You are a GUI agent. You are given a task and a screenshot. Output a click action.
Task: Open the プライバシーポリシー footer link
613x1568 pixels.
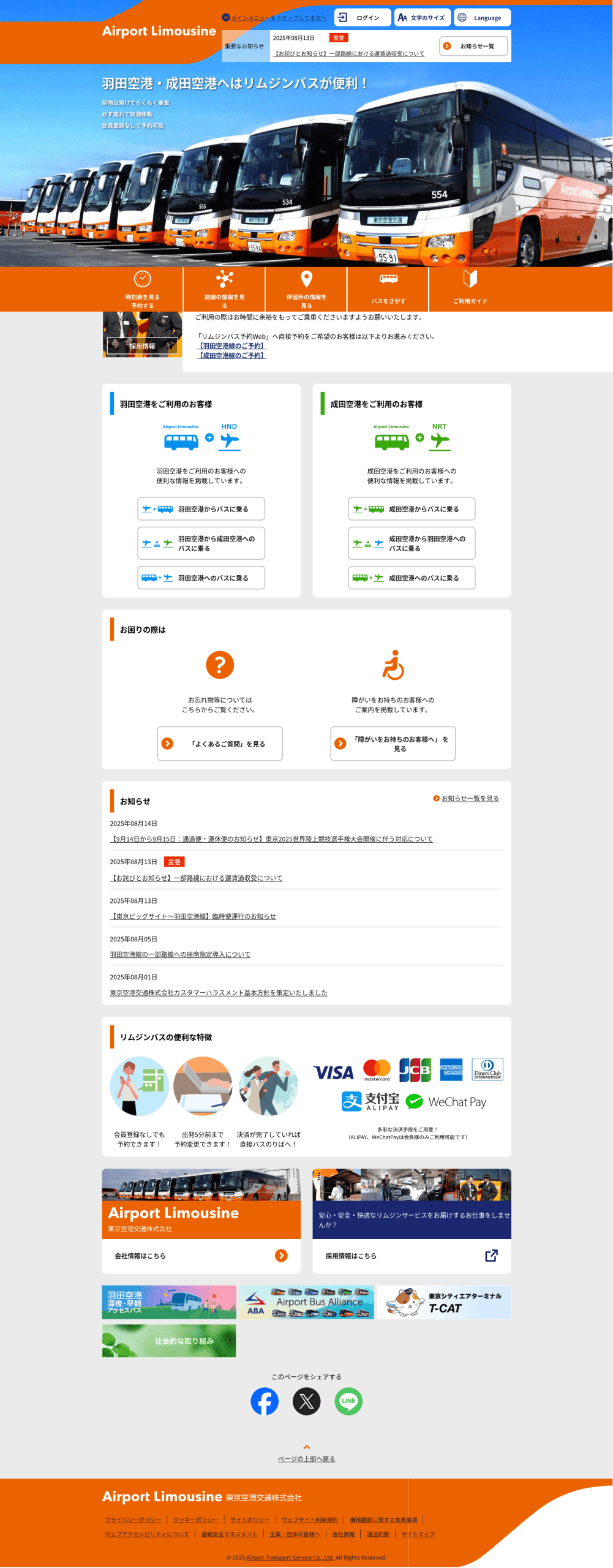pos(133,1520)
